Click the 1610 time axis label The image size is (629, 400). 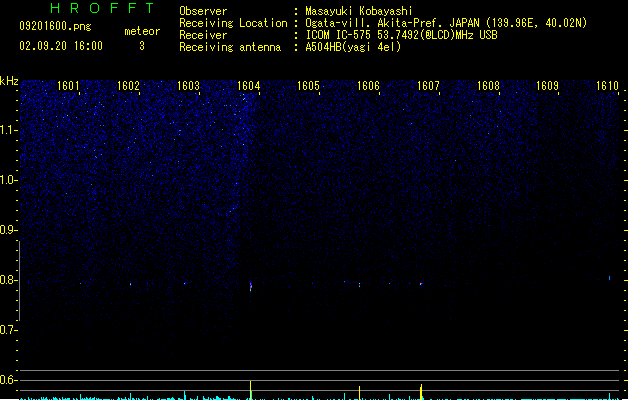tap(607, 85)
